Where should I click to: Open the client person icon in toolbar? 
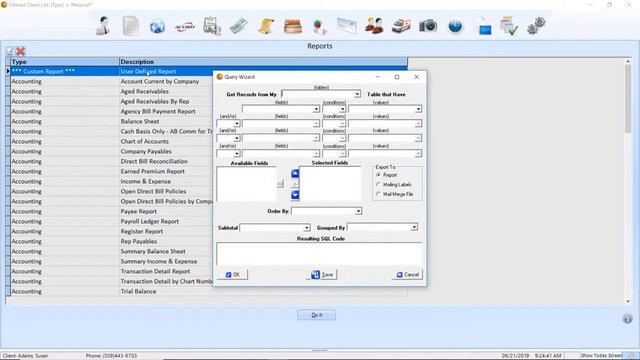(103, 26)
